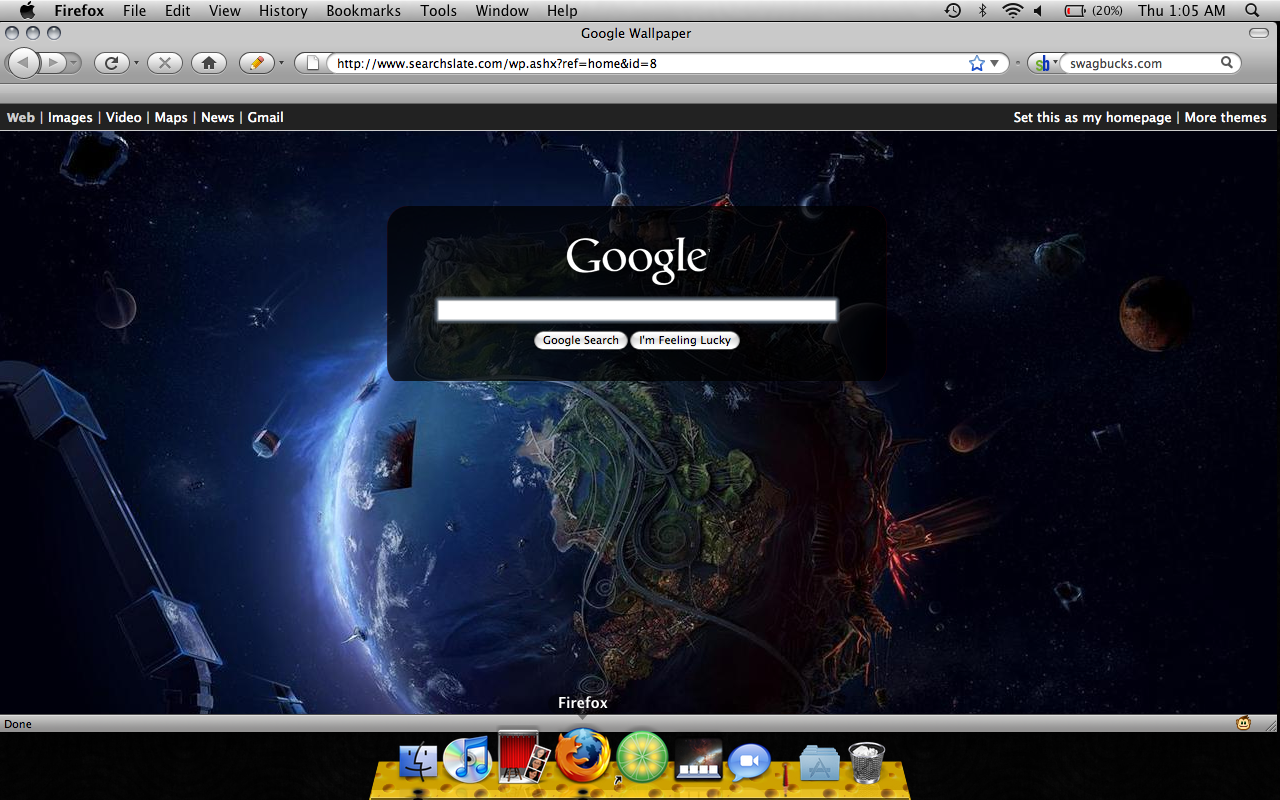Click the Google Search button

point(580,340)
